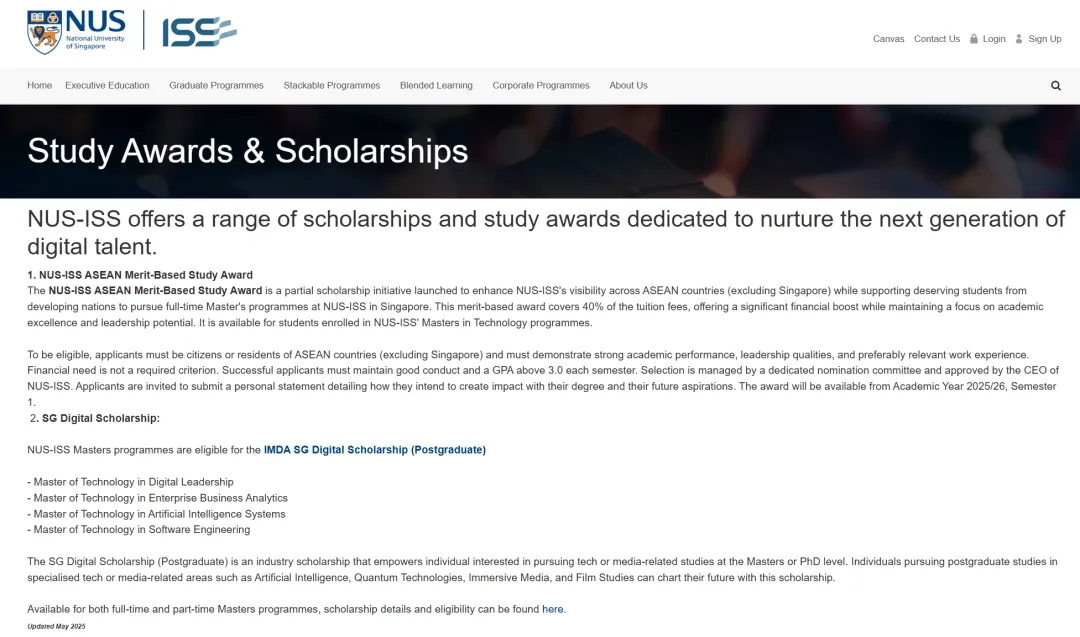This screenshot has width=1080, height=637.
Task: Open the IMDA SG Digital Scholarship (Postgraduate) link
Action: [x=374, y=450]
